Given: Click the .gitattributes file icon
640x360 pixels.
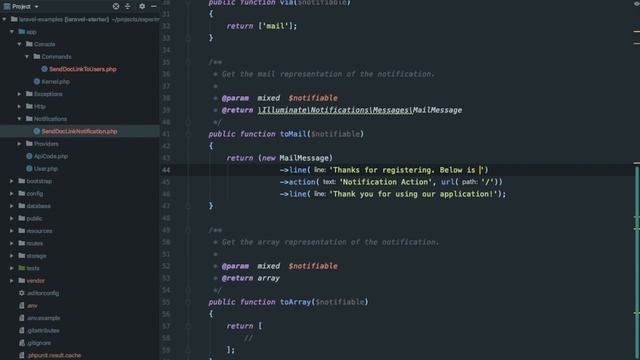Looking at the screenshot, I should click(x=22, y=330).
